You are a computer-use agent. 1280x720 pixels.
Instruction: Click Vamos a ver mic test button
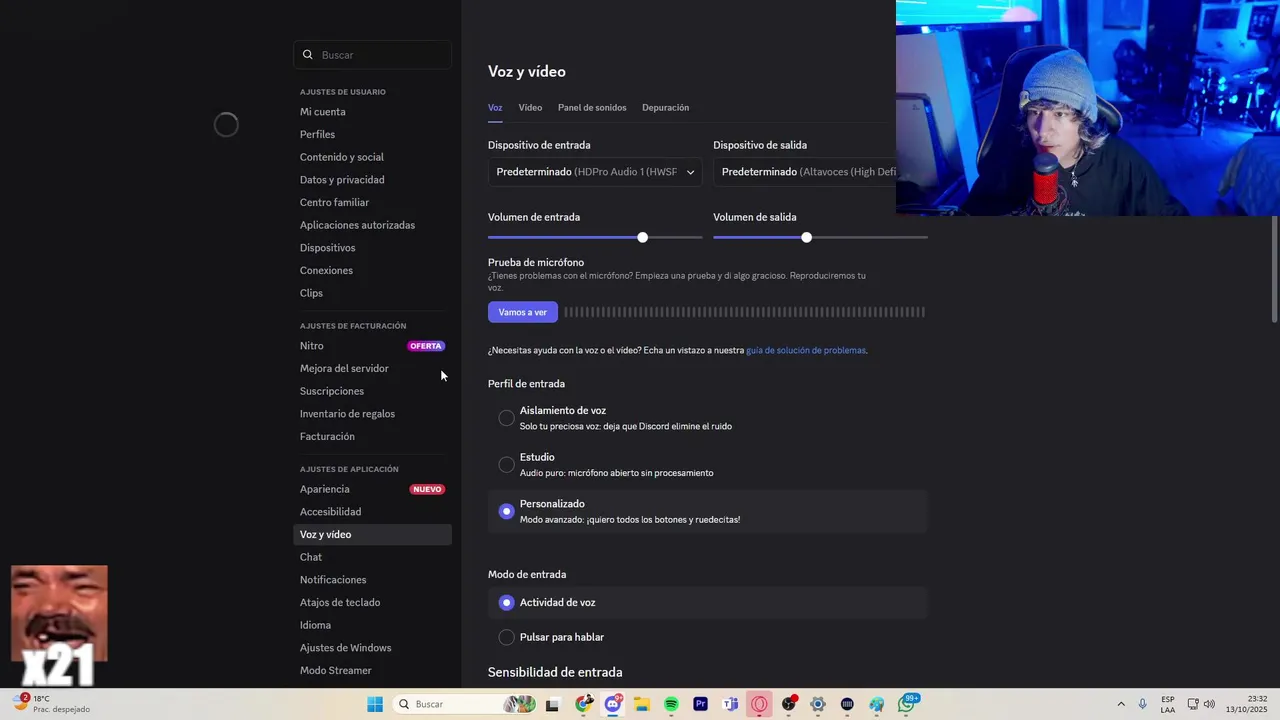click(523, 312)
